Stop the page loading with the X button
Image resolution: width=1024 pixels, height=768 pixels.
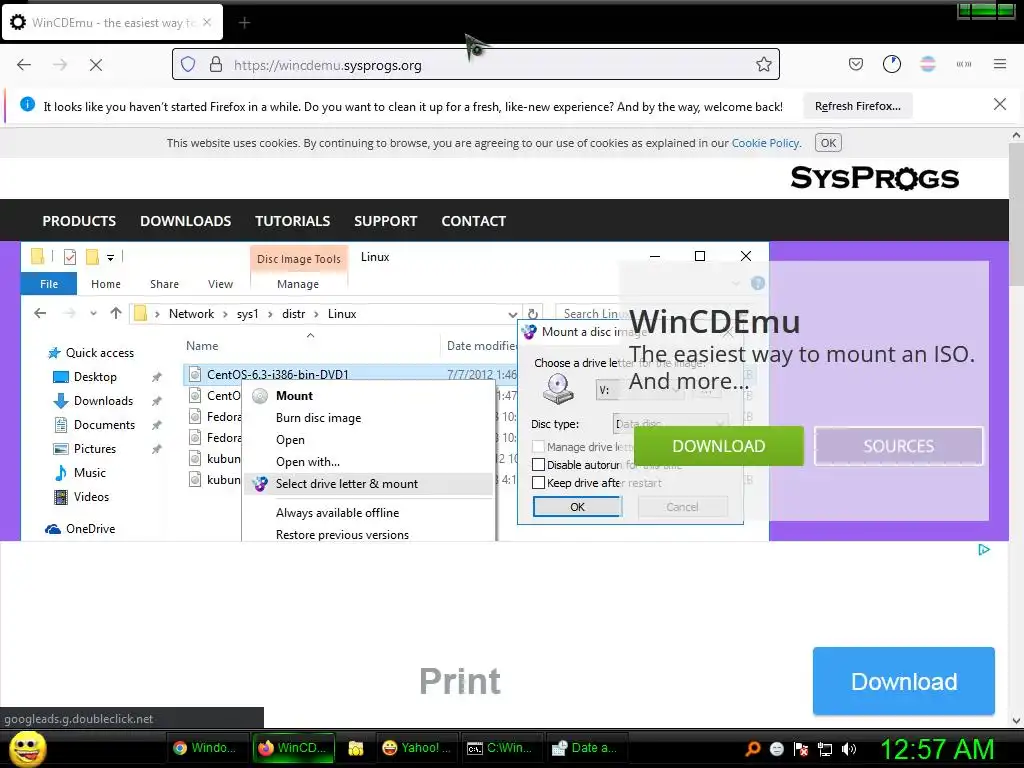(x=96, y=65)
